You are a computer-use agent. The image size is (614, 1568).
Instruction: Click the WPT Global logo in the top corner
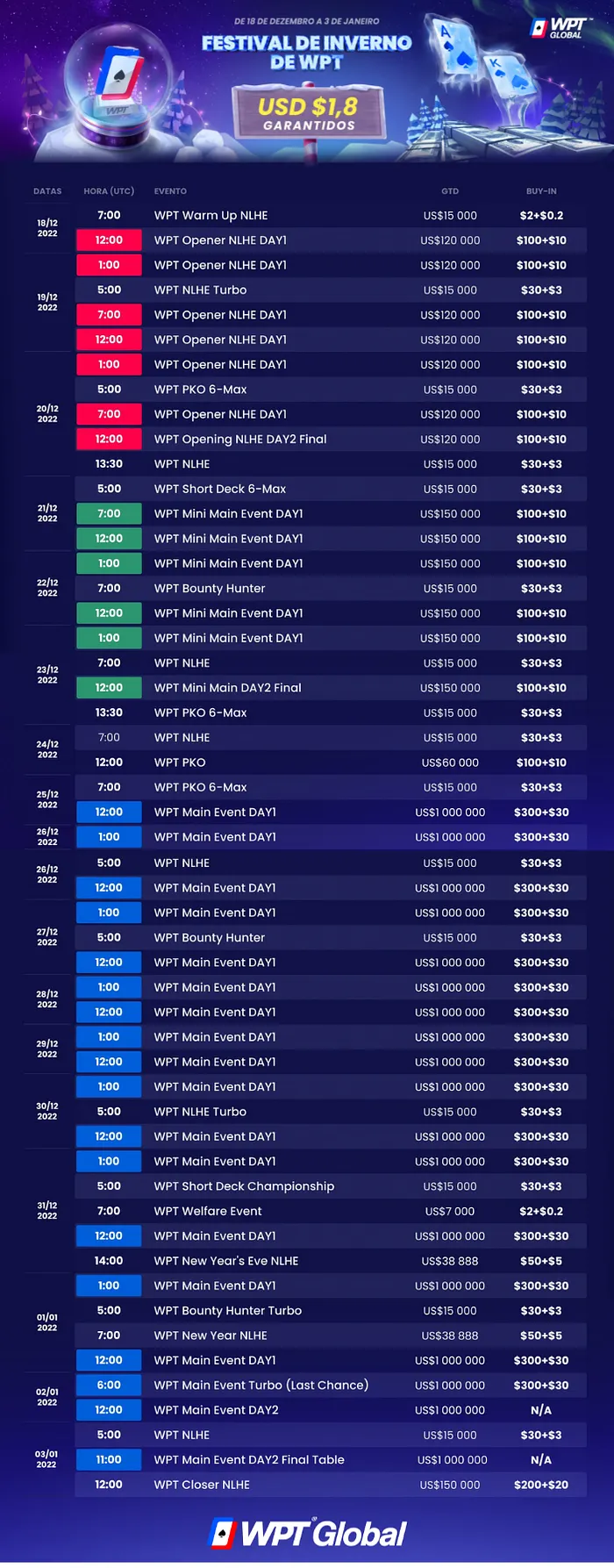tap(557, 29)
